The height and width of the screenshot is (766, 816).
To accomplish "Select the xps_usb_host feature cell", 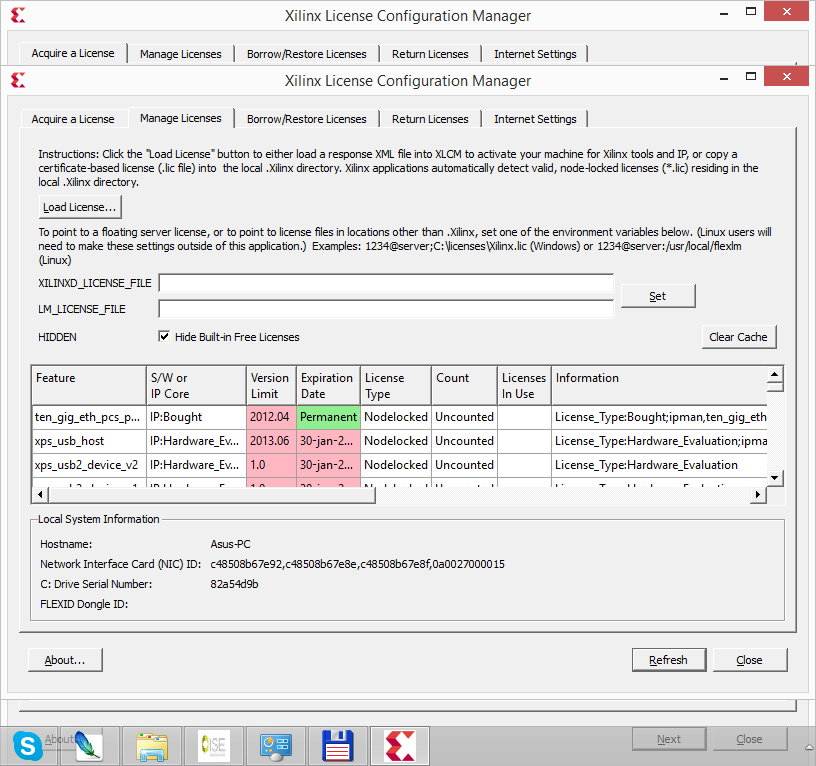I will click(89, 441).
